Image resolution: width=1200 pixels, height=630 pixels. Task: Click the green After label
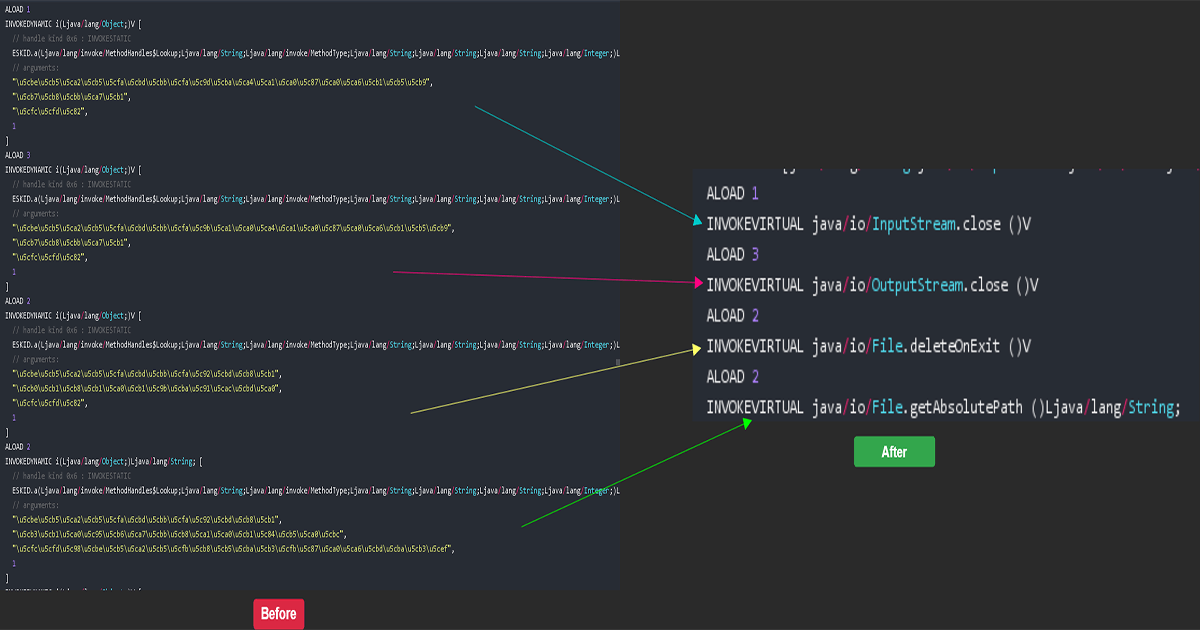(x=894, y=451)
